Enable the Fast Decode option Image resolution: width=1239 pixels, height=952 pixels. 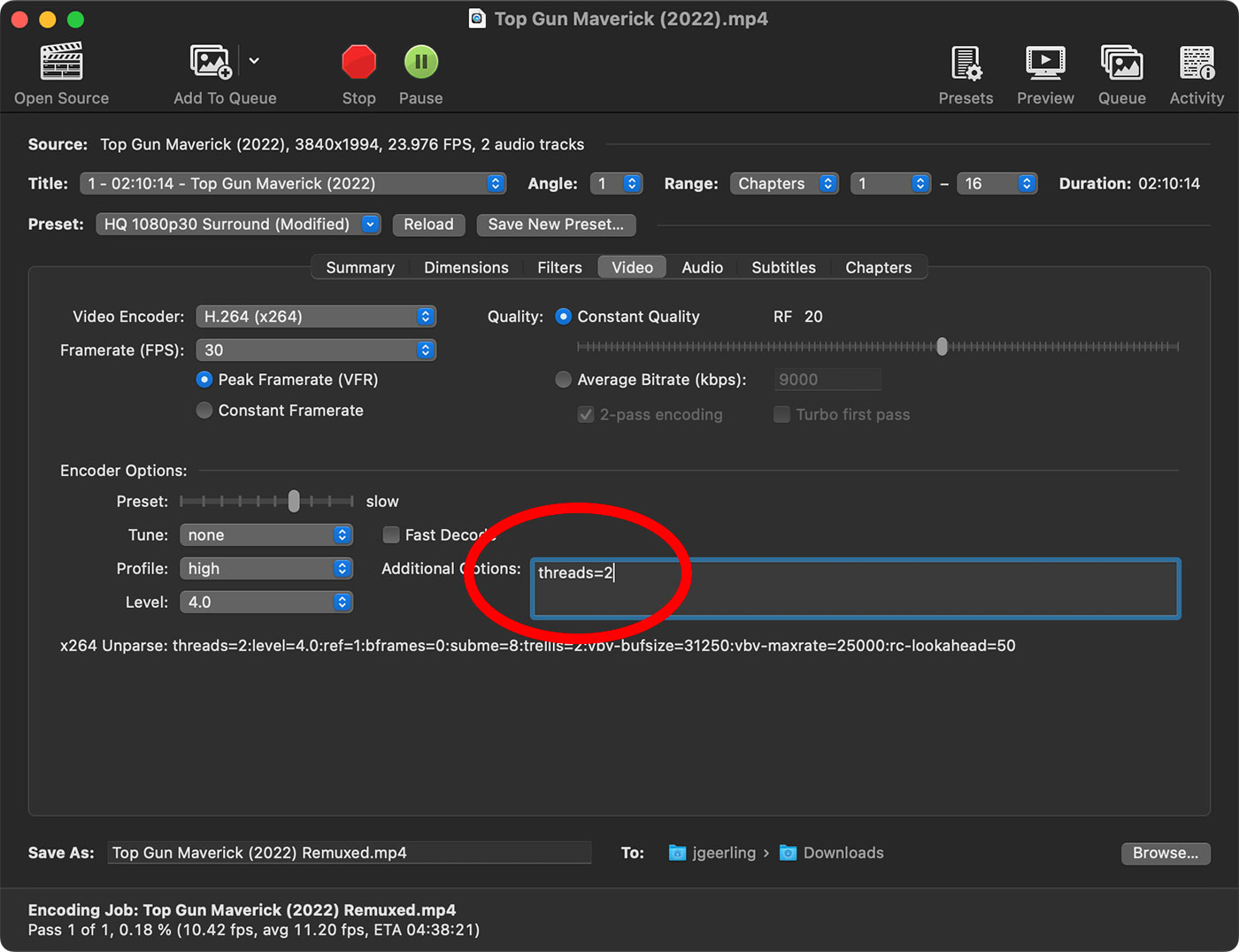click(x=390, y=534)
